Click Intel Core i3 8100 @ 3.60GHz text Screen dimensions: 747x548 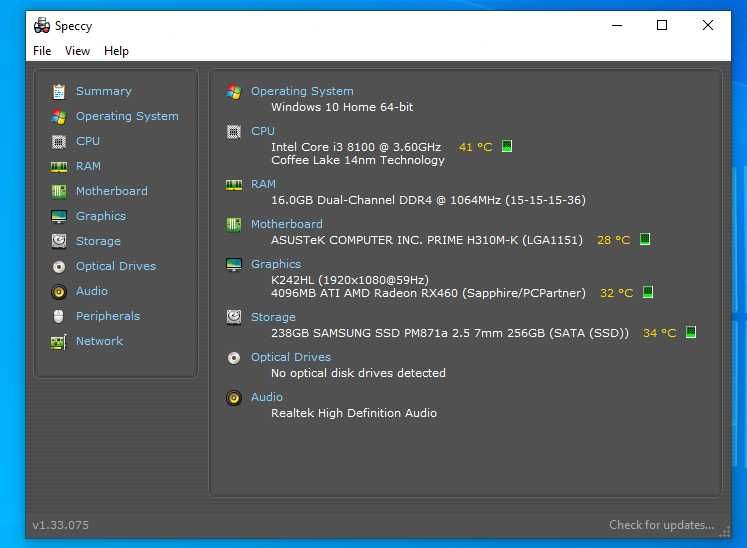coord(356,147)
